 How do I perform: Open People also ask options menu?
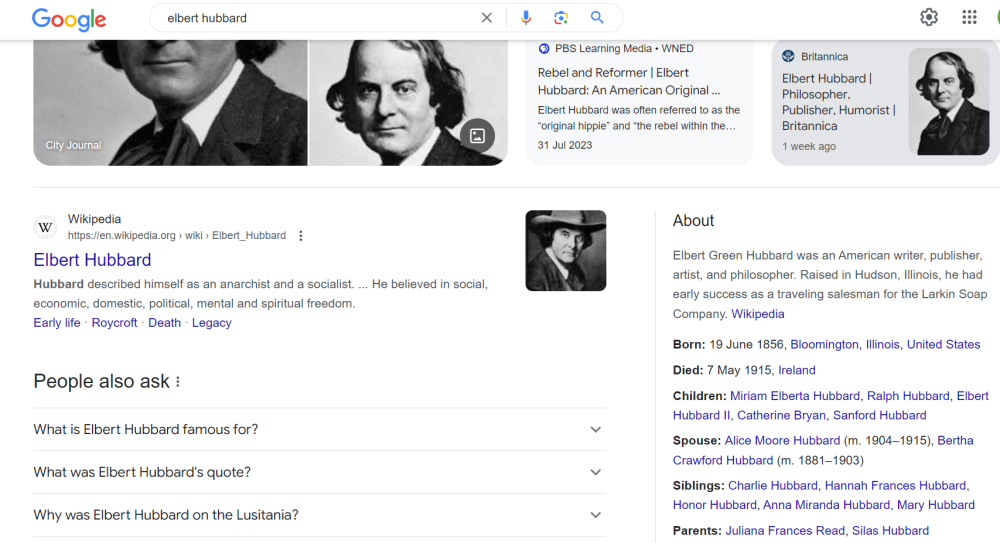click(x=178, y=382)
